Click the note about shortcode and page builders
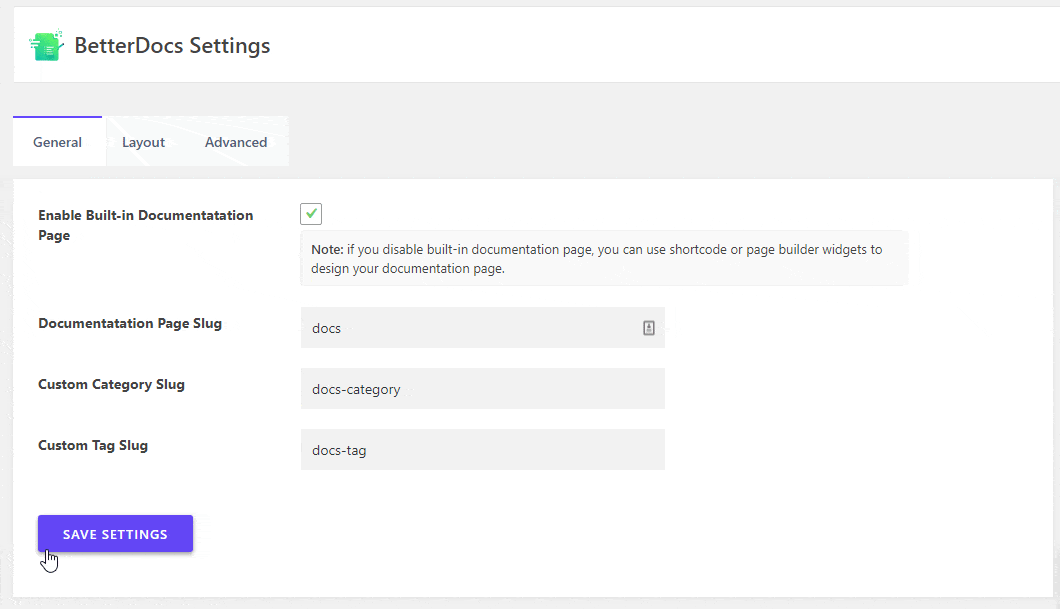Image resolution: width=1060 pixels, height=609 pixels. coord(600,258)
